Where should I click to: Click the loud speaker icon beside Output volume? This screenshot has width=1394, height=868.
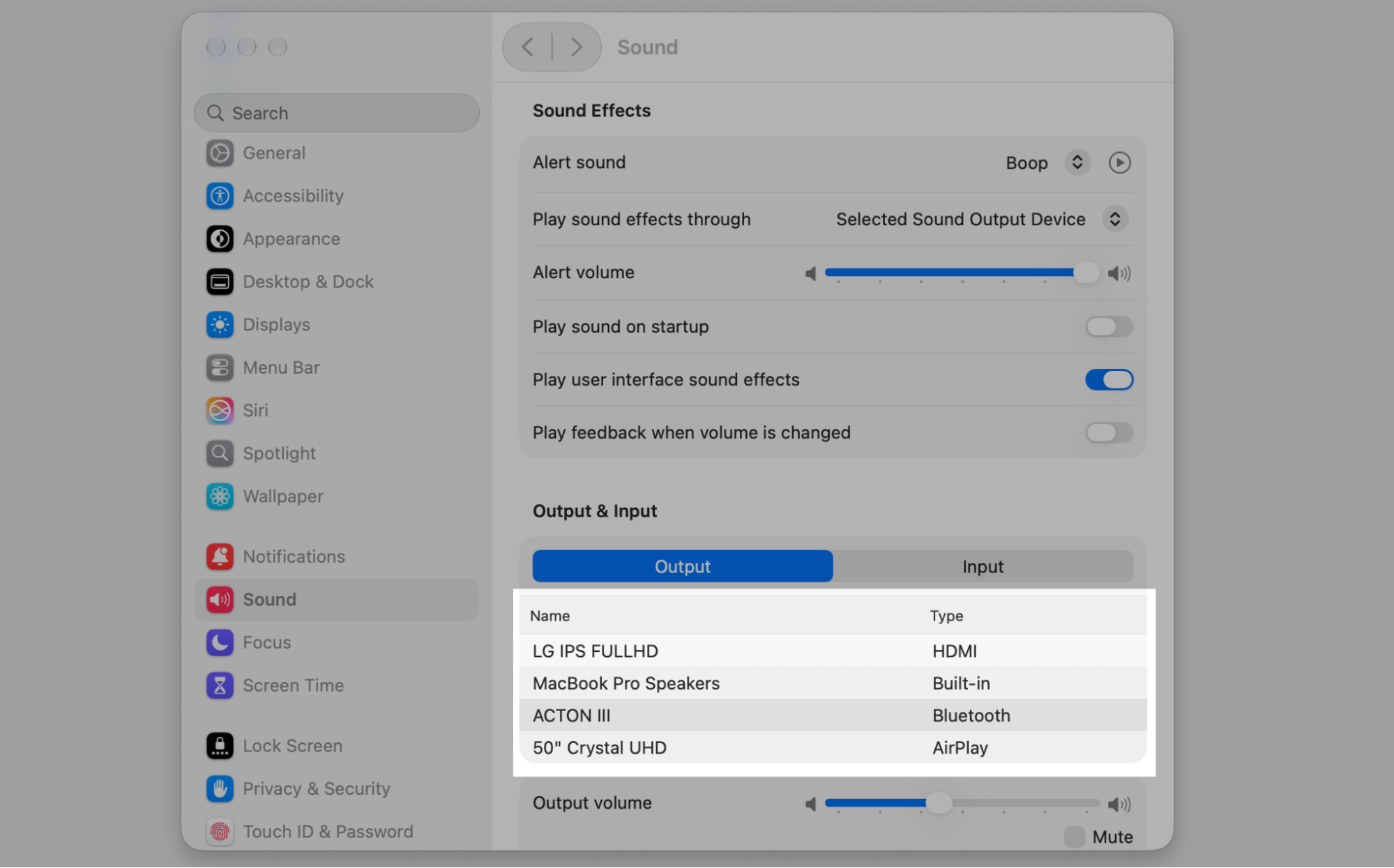[x=1119, y=804]
